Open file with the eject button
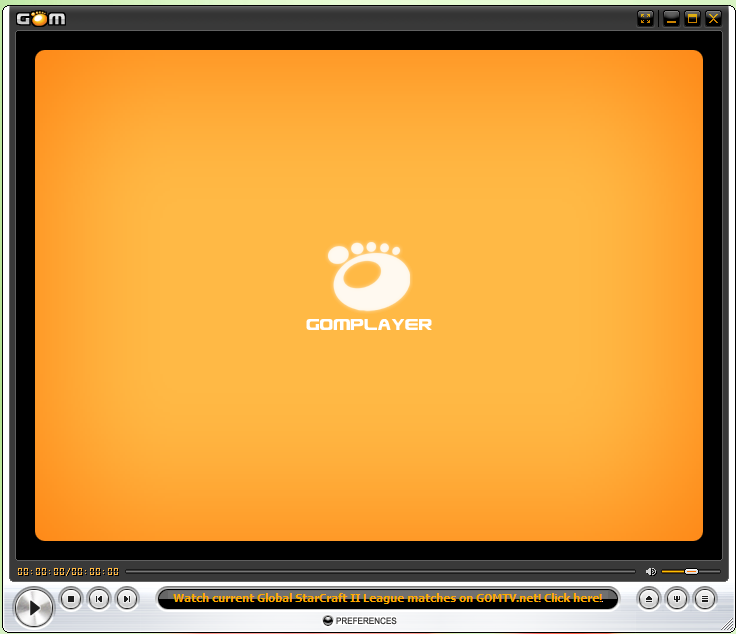 pyautogui.click(x=649, y=599)
